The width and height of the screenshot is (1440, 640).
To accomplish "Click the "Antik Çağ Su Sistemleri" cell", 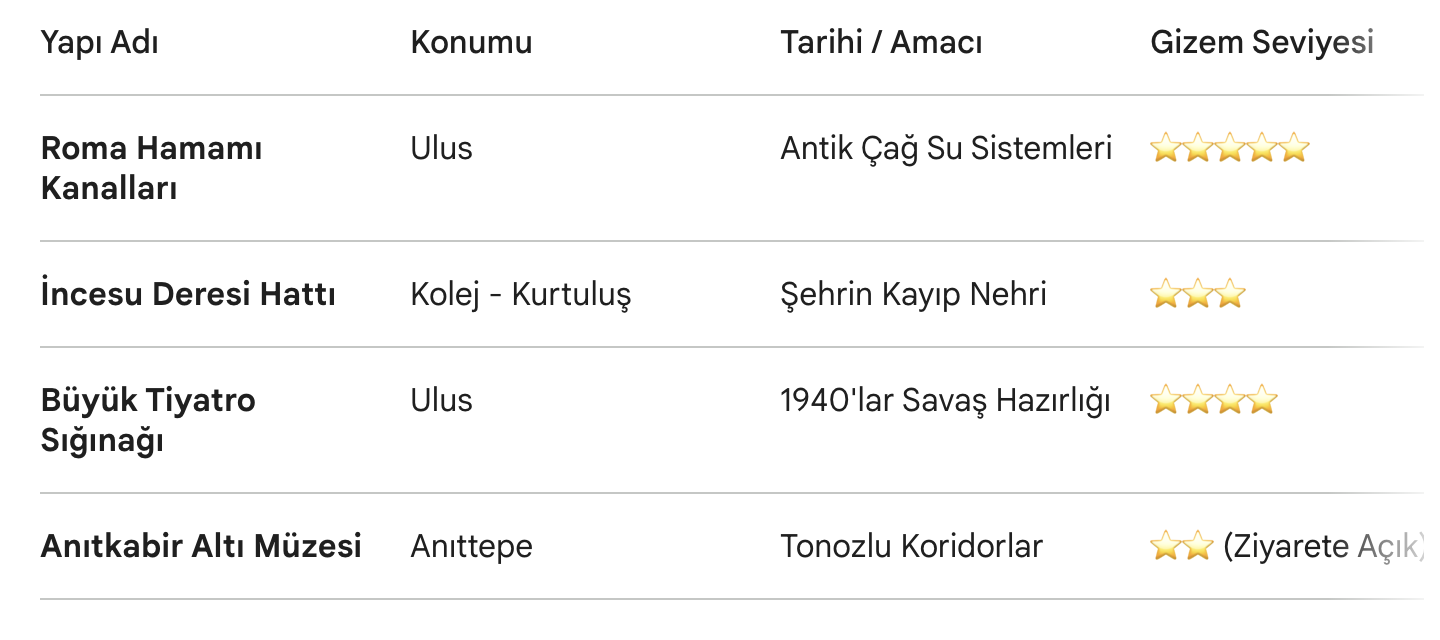I will (x=946, y=149).
